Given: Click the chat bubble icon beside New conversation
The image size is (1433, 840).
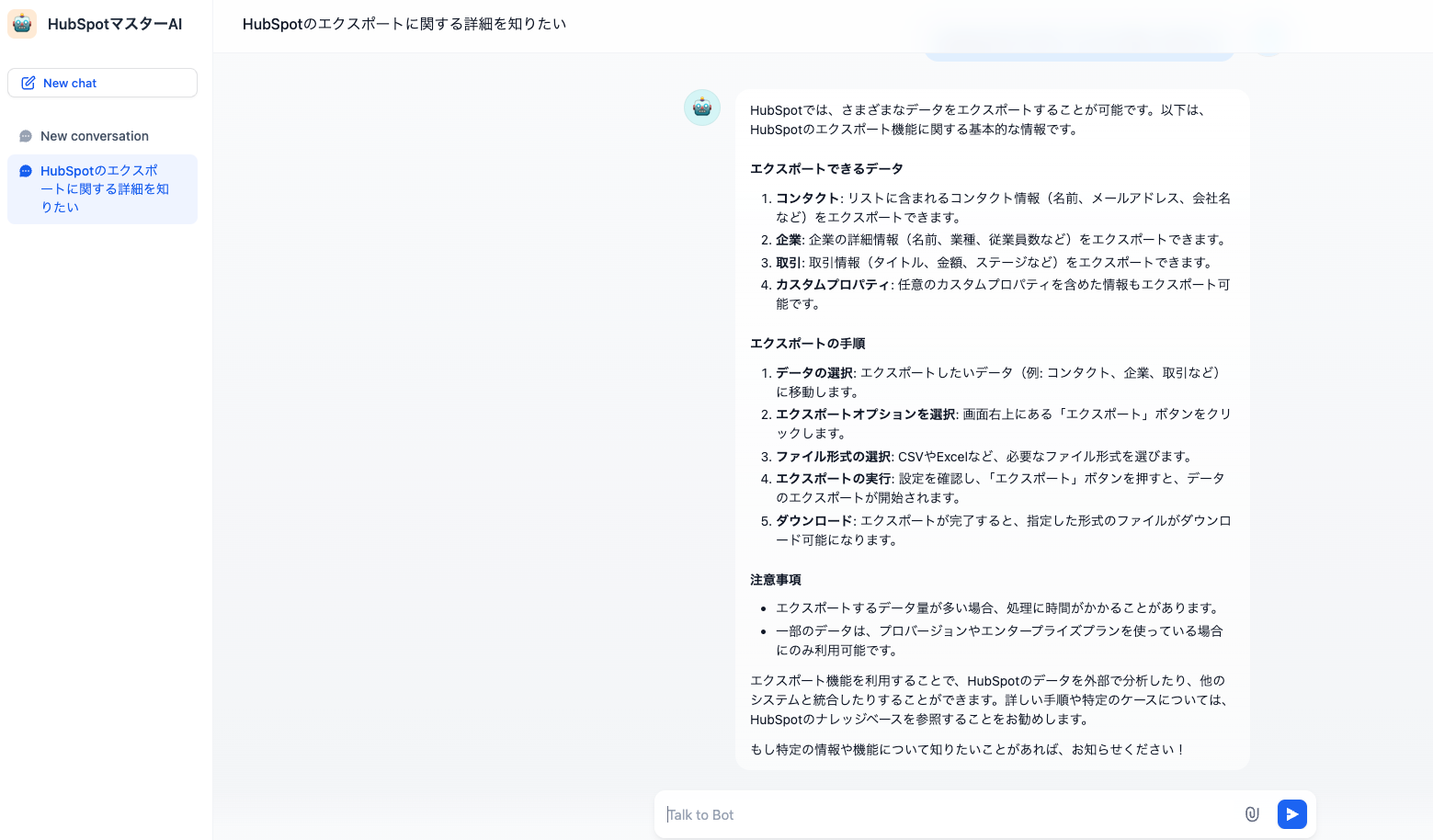Looking at the screenshot, I should click(26, 136).
